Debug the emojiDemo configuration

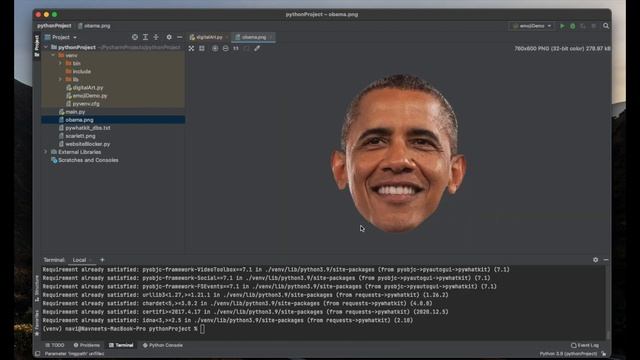[x=573, y=26]
